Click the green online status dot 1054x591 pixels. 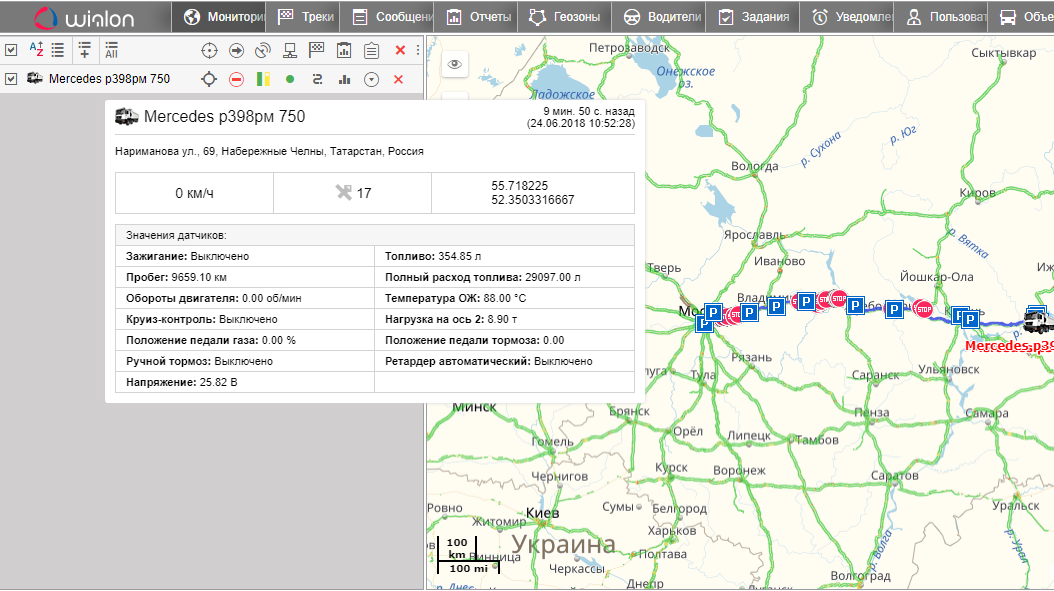tap(290, 79)
